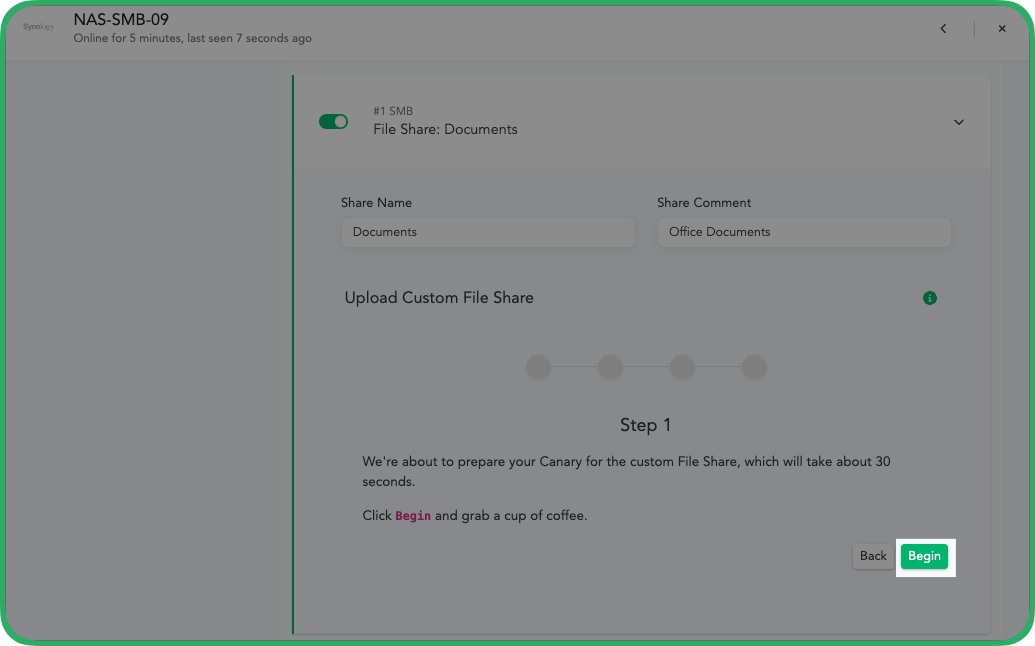Click the green info icon beside Upload Custom File Share

click(930, 298)
